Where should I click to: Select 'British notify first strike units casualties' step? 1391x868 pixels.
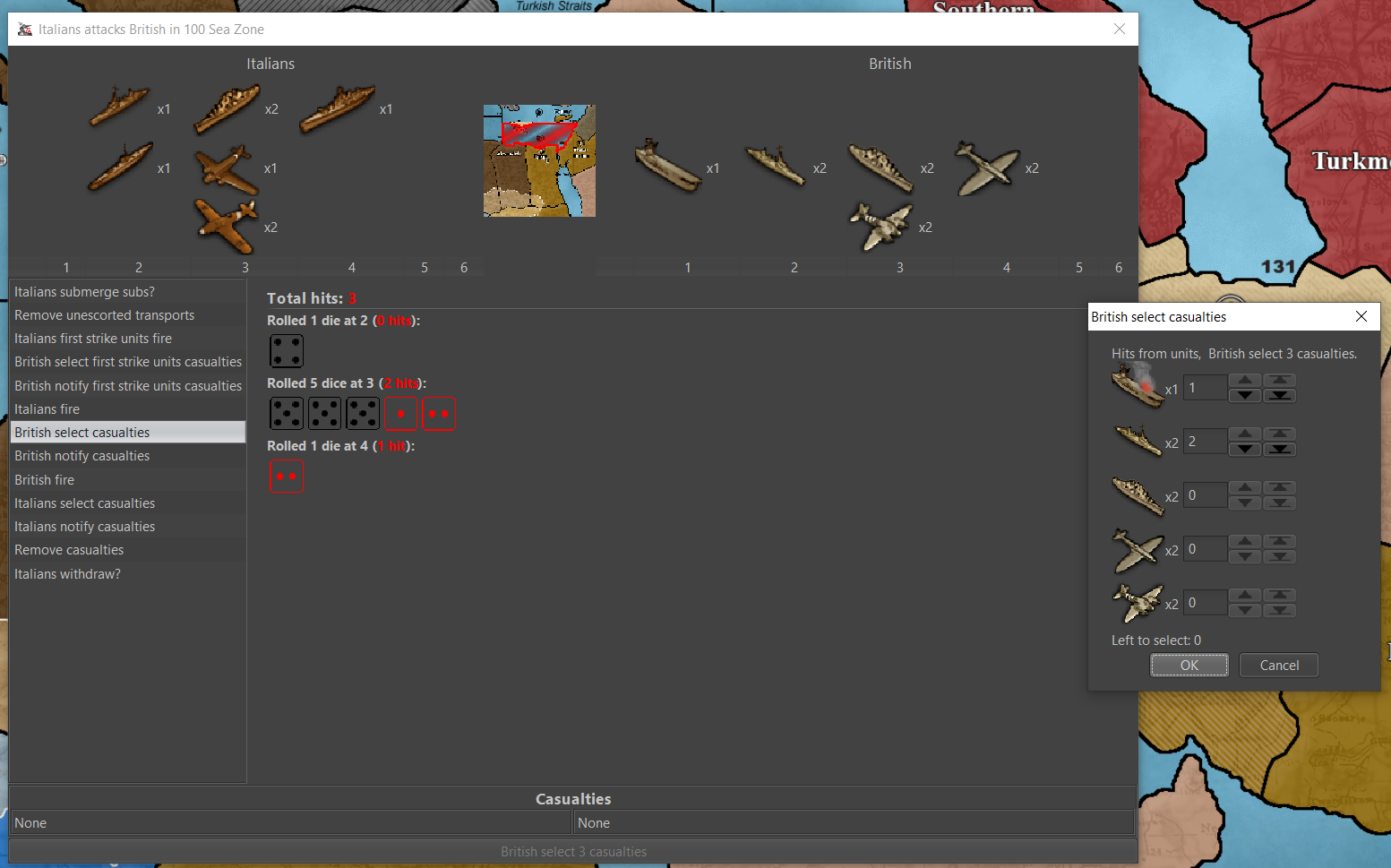[128, 386]
